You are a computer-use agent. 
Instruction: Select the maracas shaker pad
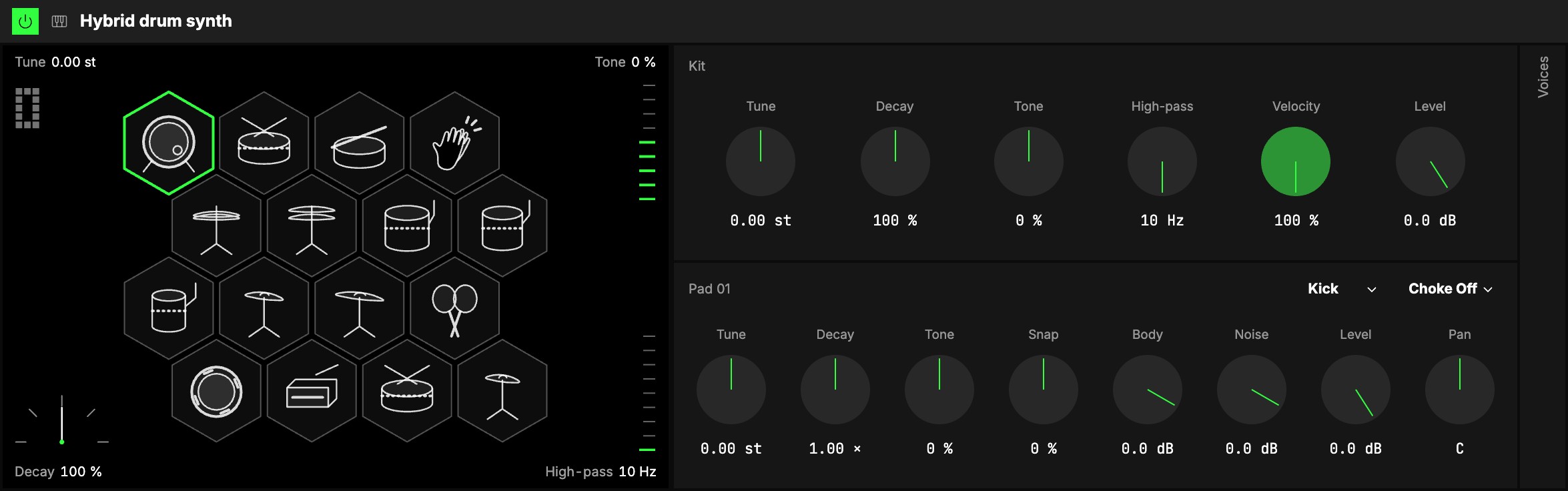tap(455, 308)
